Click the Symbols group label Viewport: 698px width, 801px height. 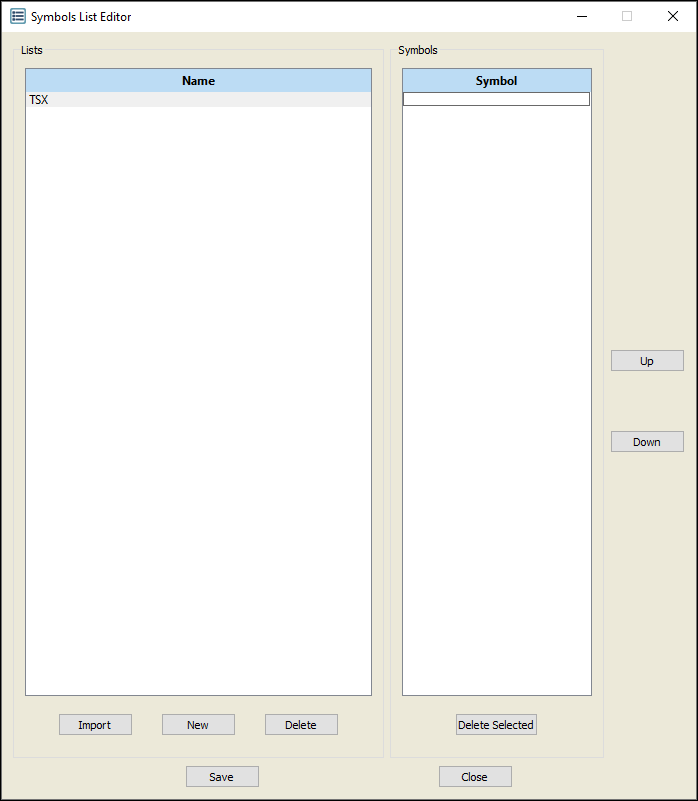[x=418, y=50]
